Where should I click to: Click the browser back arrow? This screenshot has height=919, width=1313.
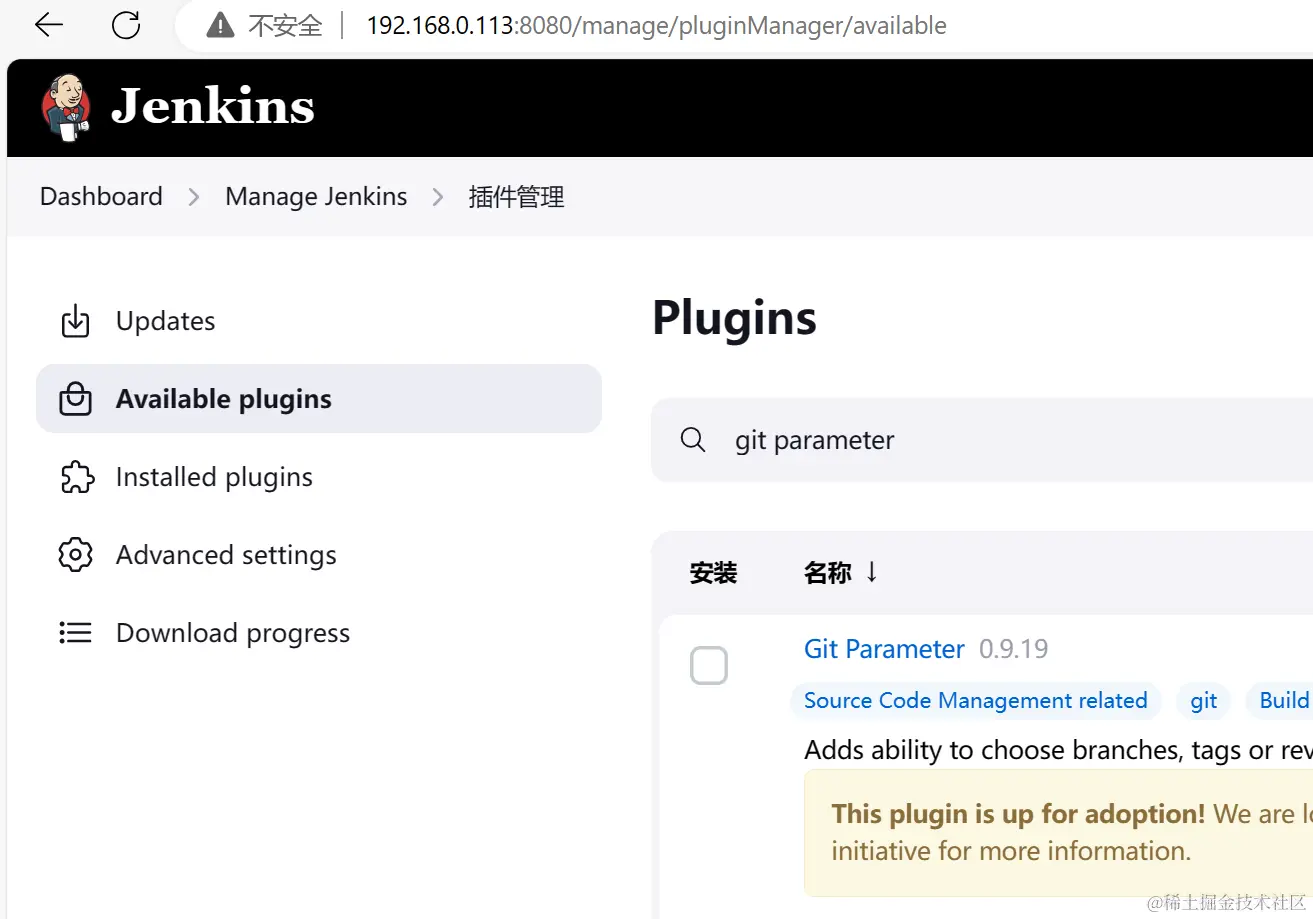point(48,25)
